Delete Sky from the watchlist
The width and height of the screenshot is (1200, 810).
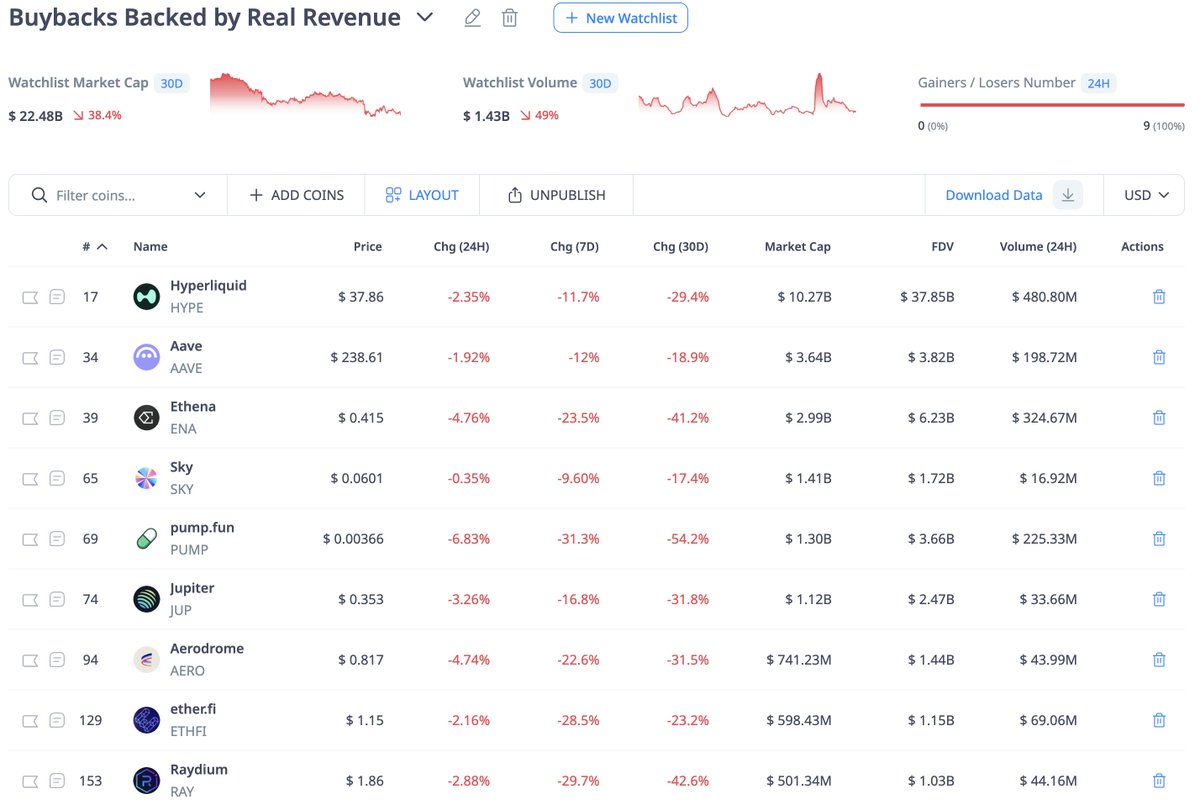click(x=1159, y=478)
